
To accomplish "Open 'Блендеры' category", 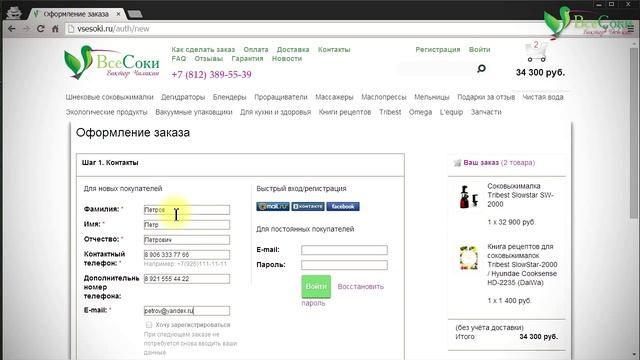I will 229,97.
